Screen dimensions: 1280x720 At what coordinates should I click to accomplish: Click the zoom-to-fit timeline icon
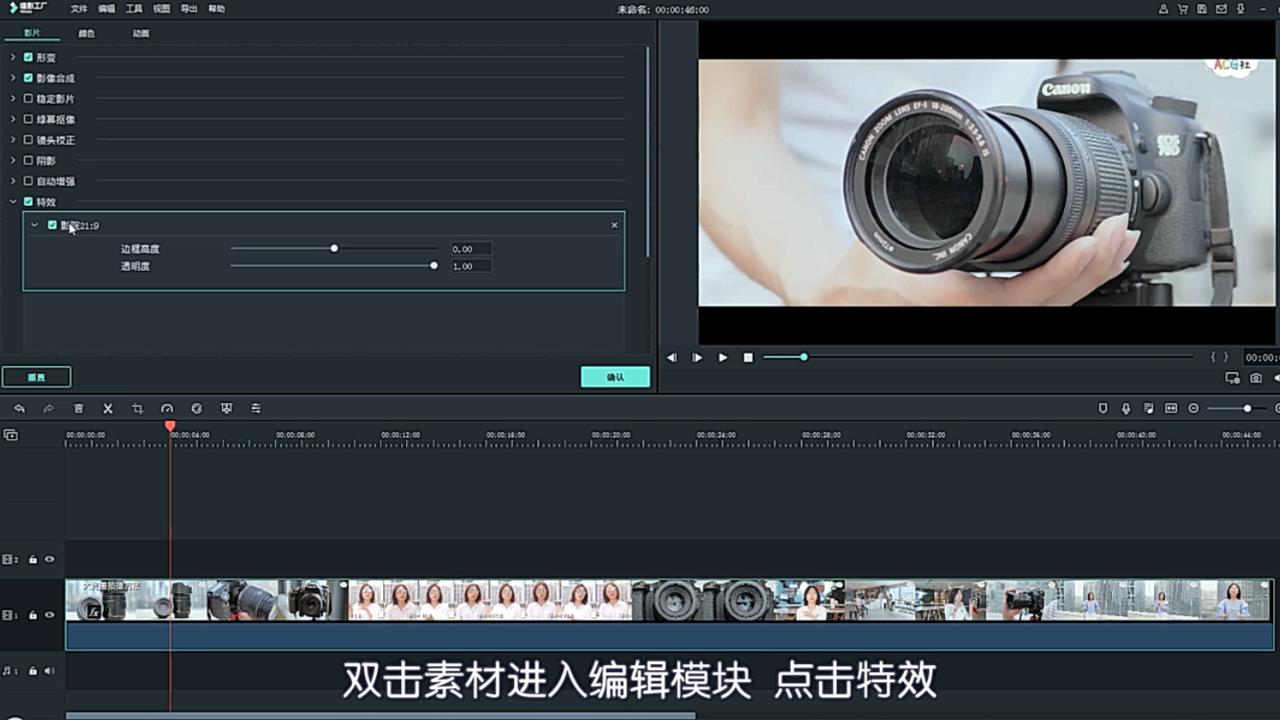coord(1171,408)
